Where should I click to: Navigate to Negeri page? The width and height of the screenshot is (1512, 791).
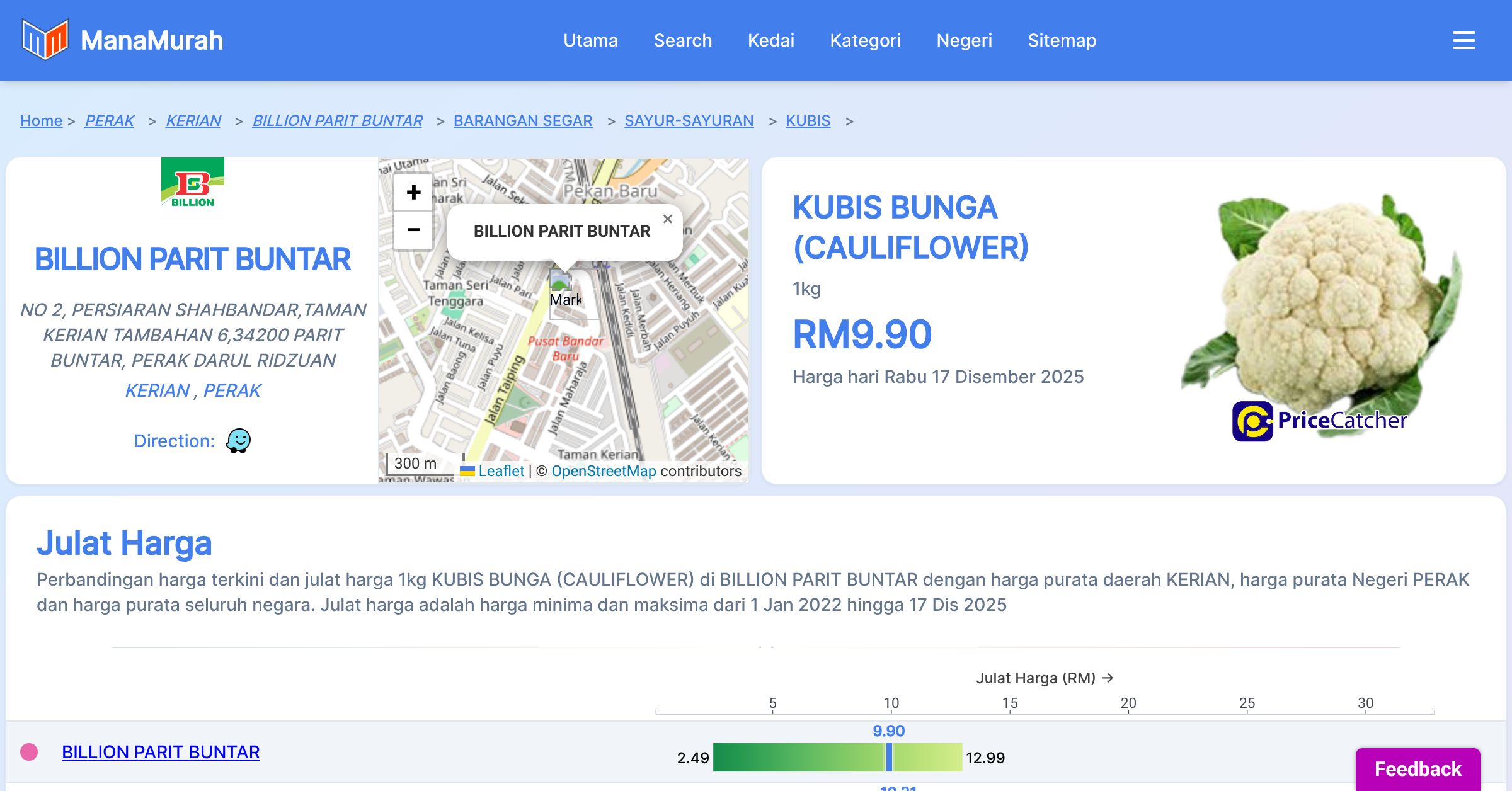tap(964, 40)
